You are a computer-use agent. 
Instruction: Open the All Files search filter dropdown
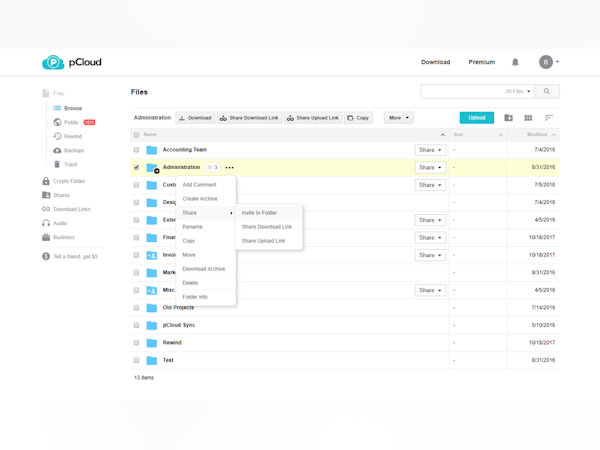click(518, 91)
